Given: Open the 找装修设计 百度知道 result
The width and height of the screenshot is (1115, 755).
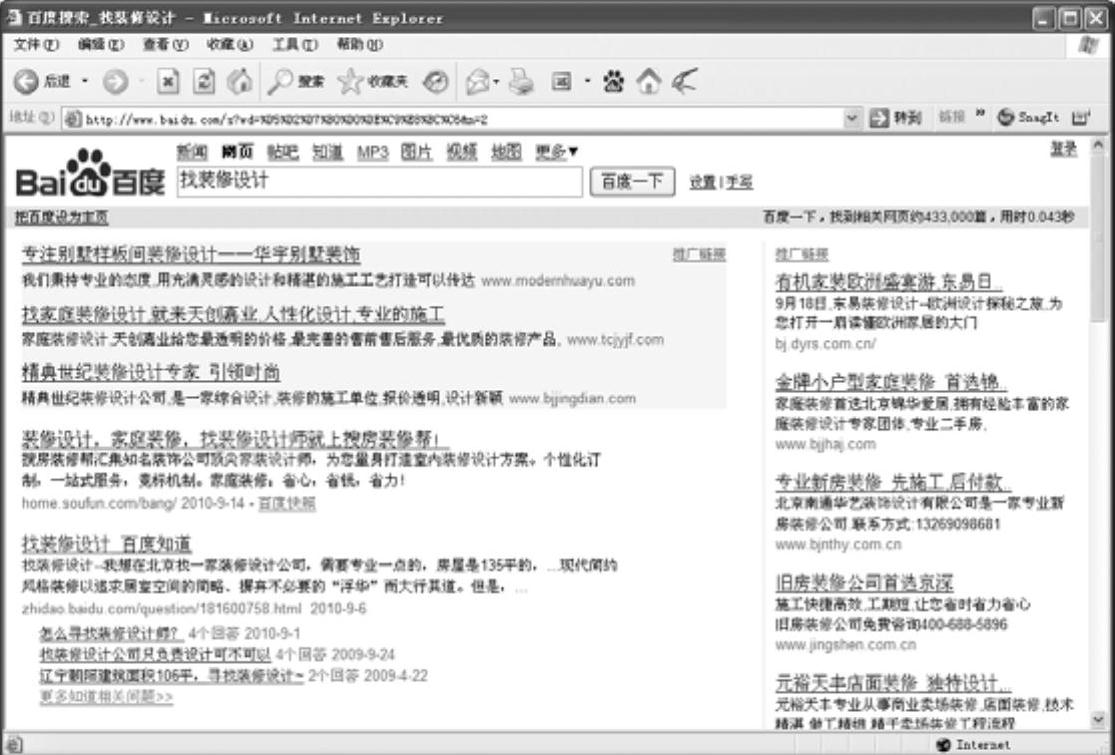Looking at the screenshot, I should coord(107,544).
